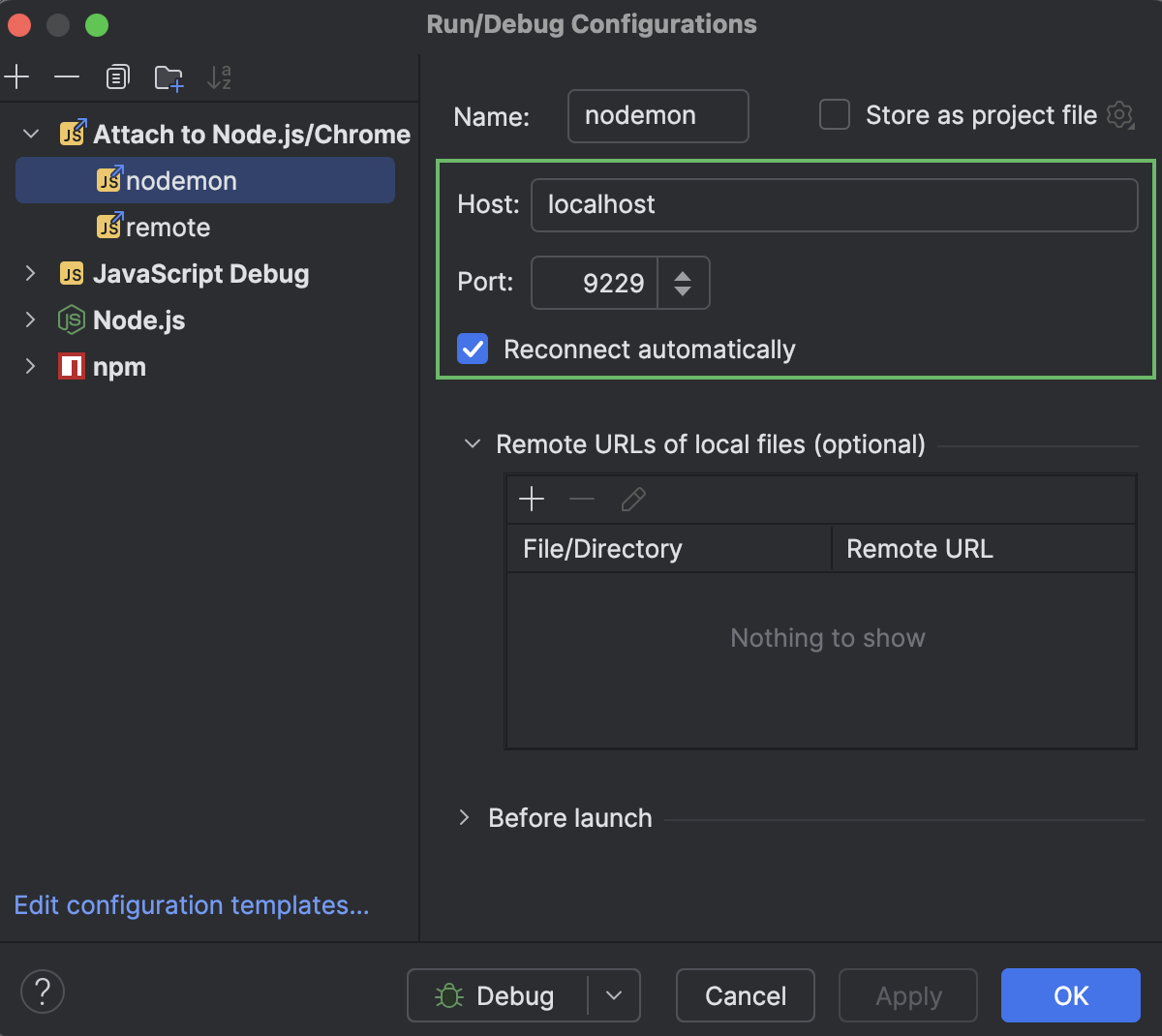Create a new configuration folder

click(x=168, y=76)
